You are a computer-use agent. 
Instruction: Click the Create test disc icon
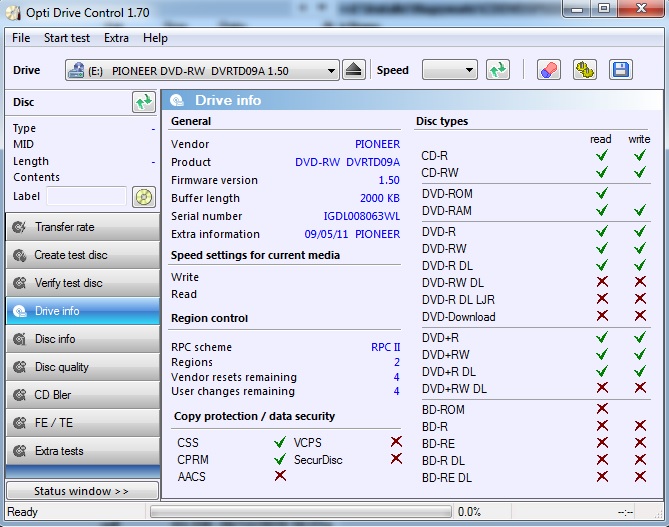19,255
